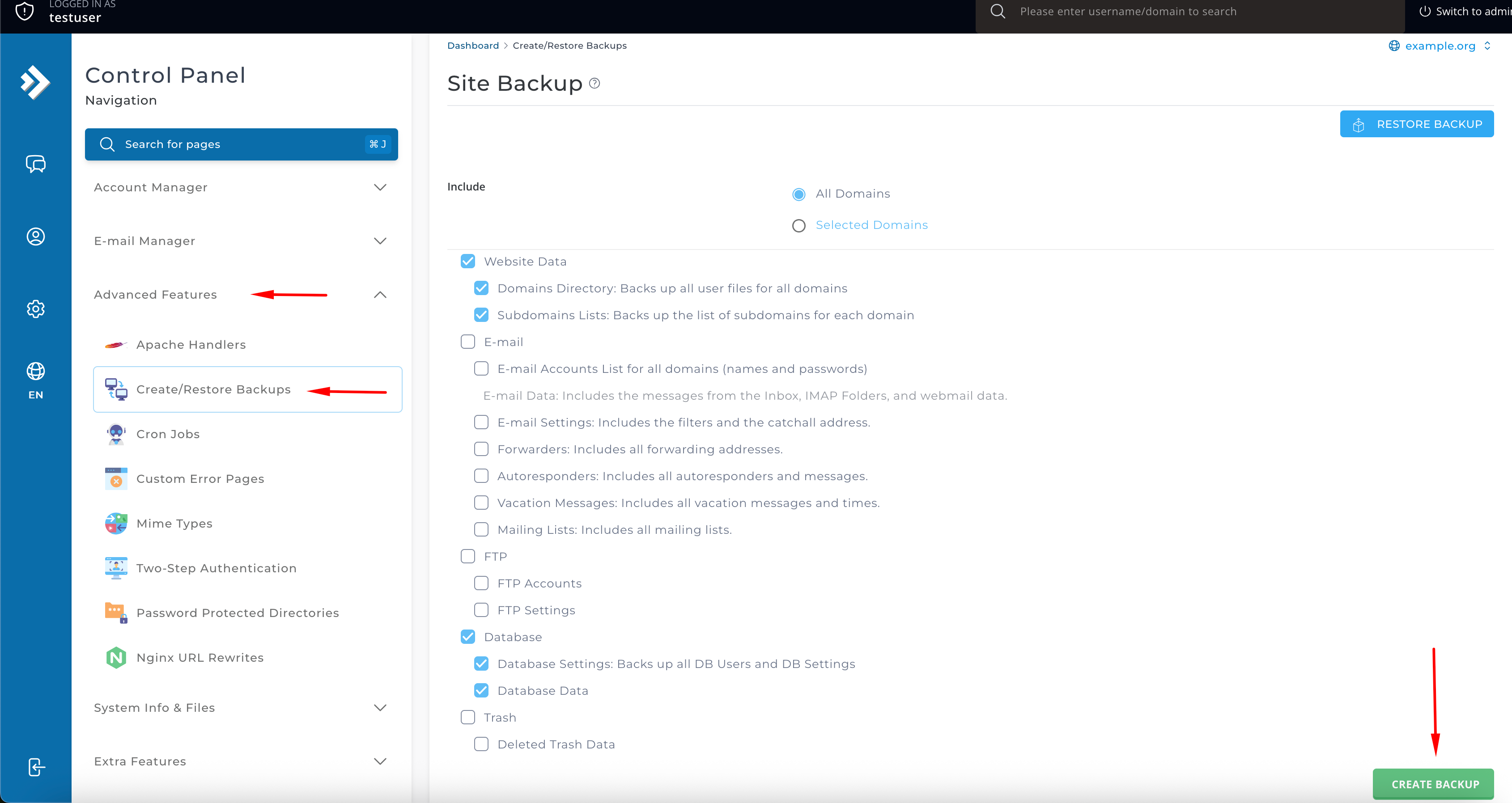Enable the E-mail checkbox
Screen dimensions: 1512x803
coord(468,342)
